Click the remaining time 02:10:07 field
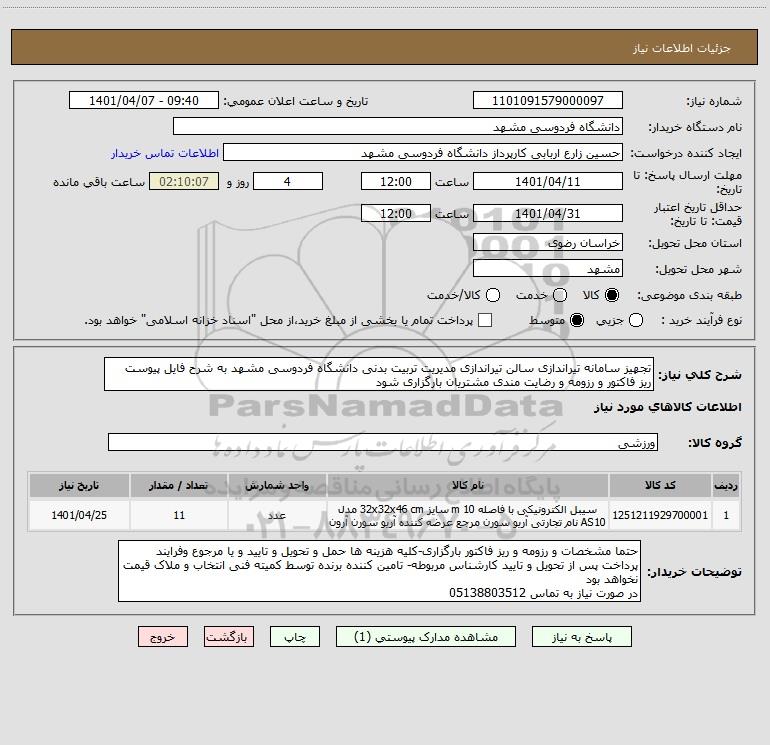The image size is (770, 745). [184, 181]
